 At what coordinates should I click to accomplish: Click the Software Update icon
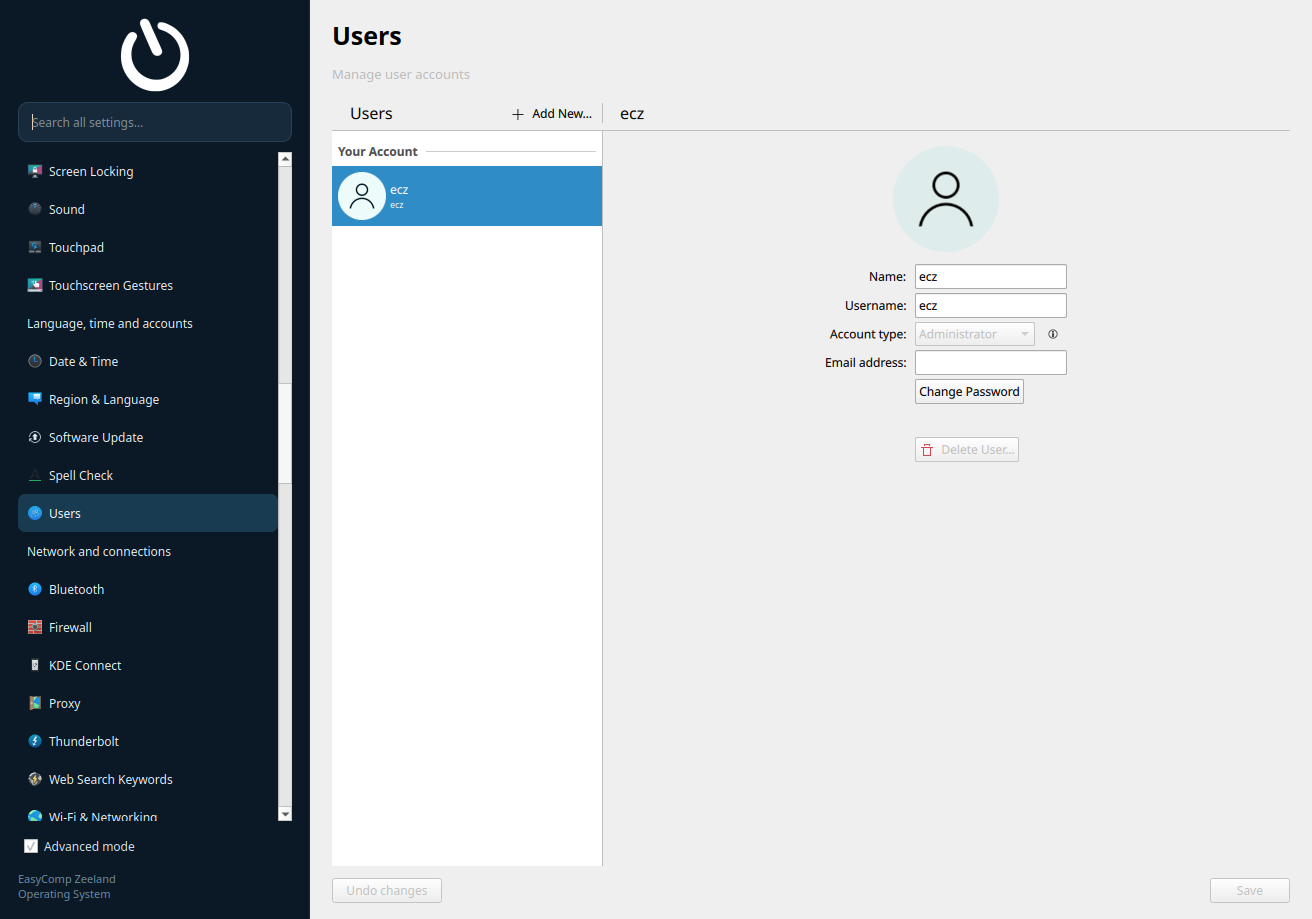pos(35,437)
